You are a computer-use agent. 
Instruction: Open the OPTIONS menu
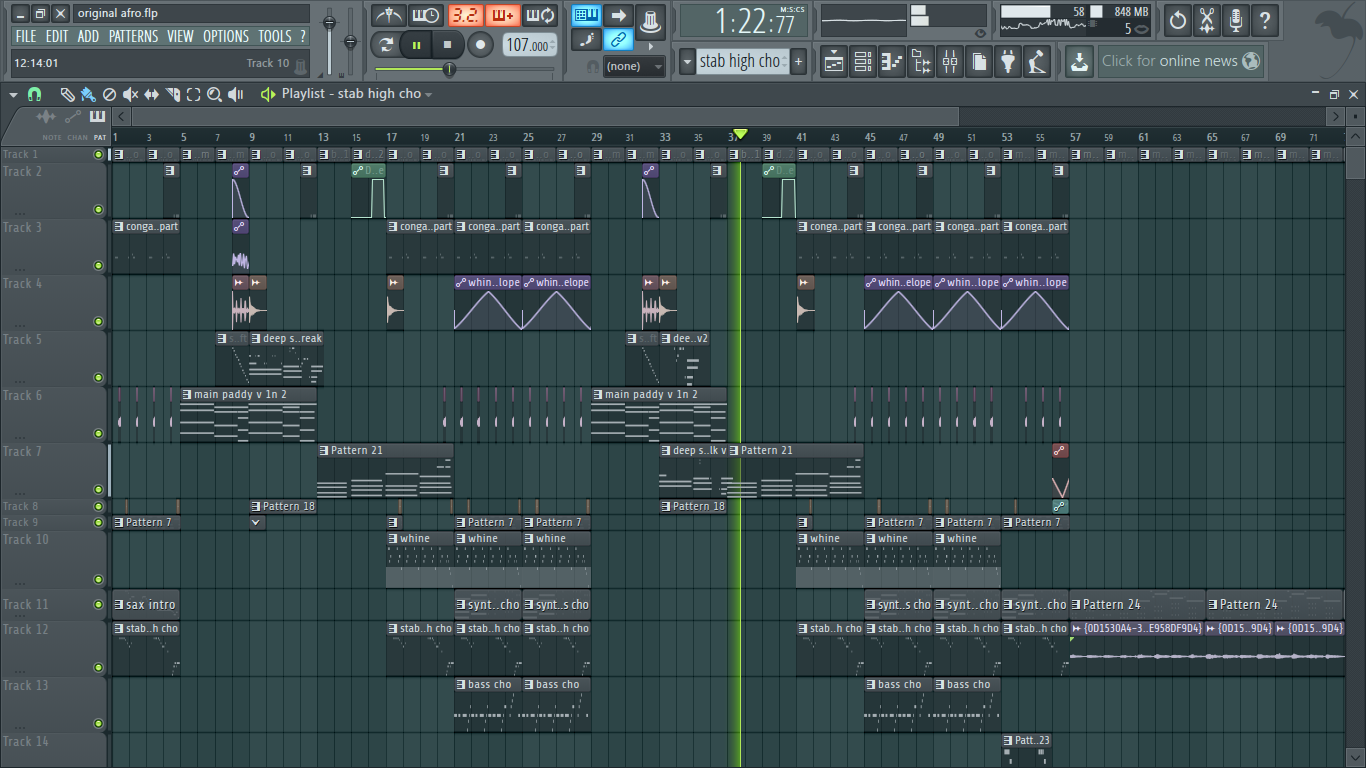click(x=225, y=36)
